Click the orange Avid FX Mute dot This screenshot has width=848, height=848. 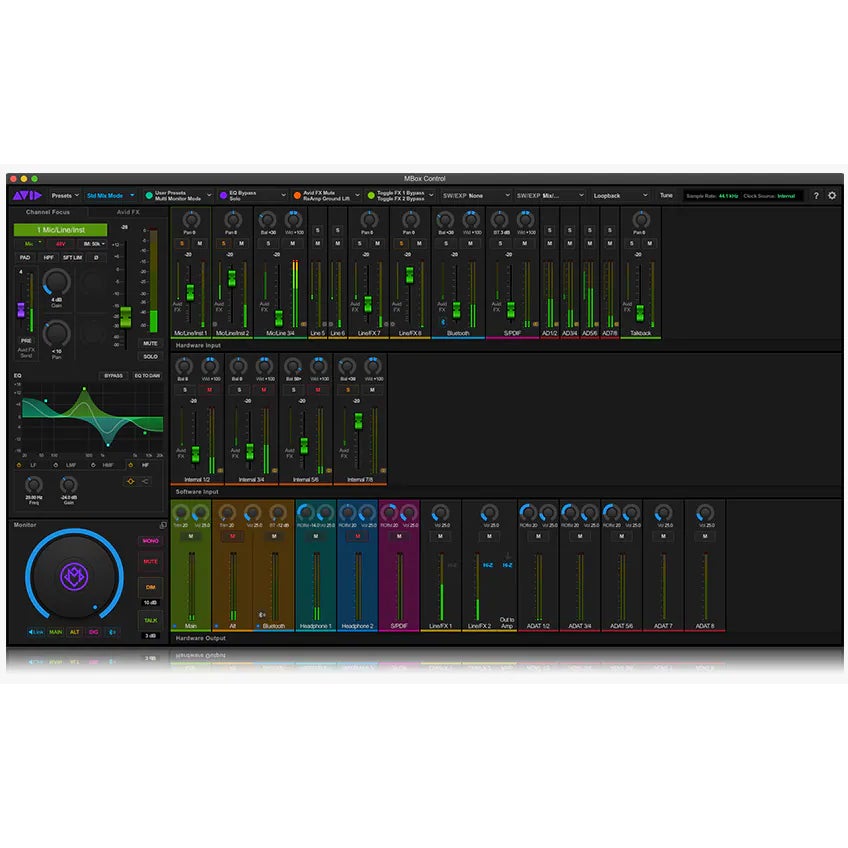[x=297, y=196]
